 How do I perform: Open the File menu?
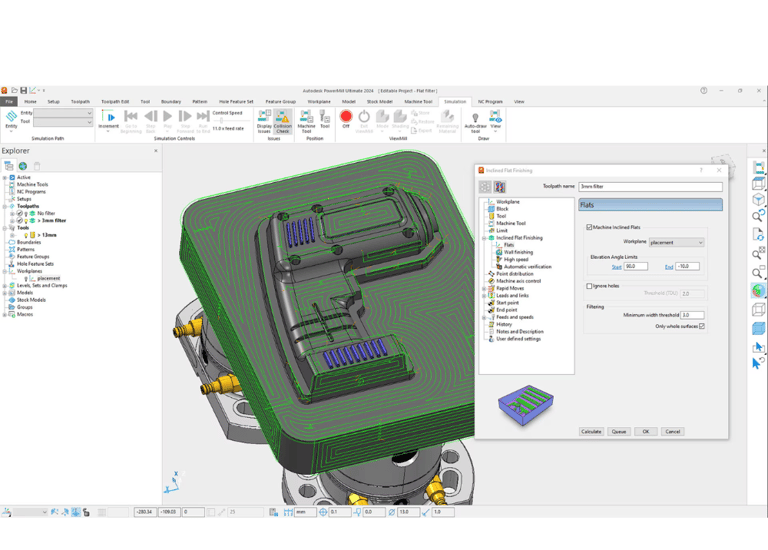[x=9, y=101]
